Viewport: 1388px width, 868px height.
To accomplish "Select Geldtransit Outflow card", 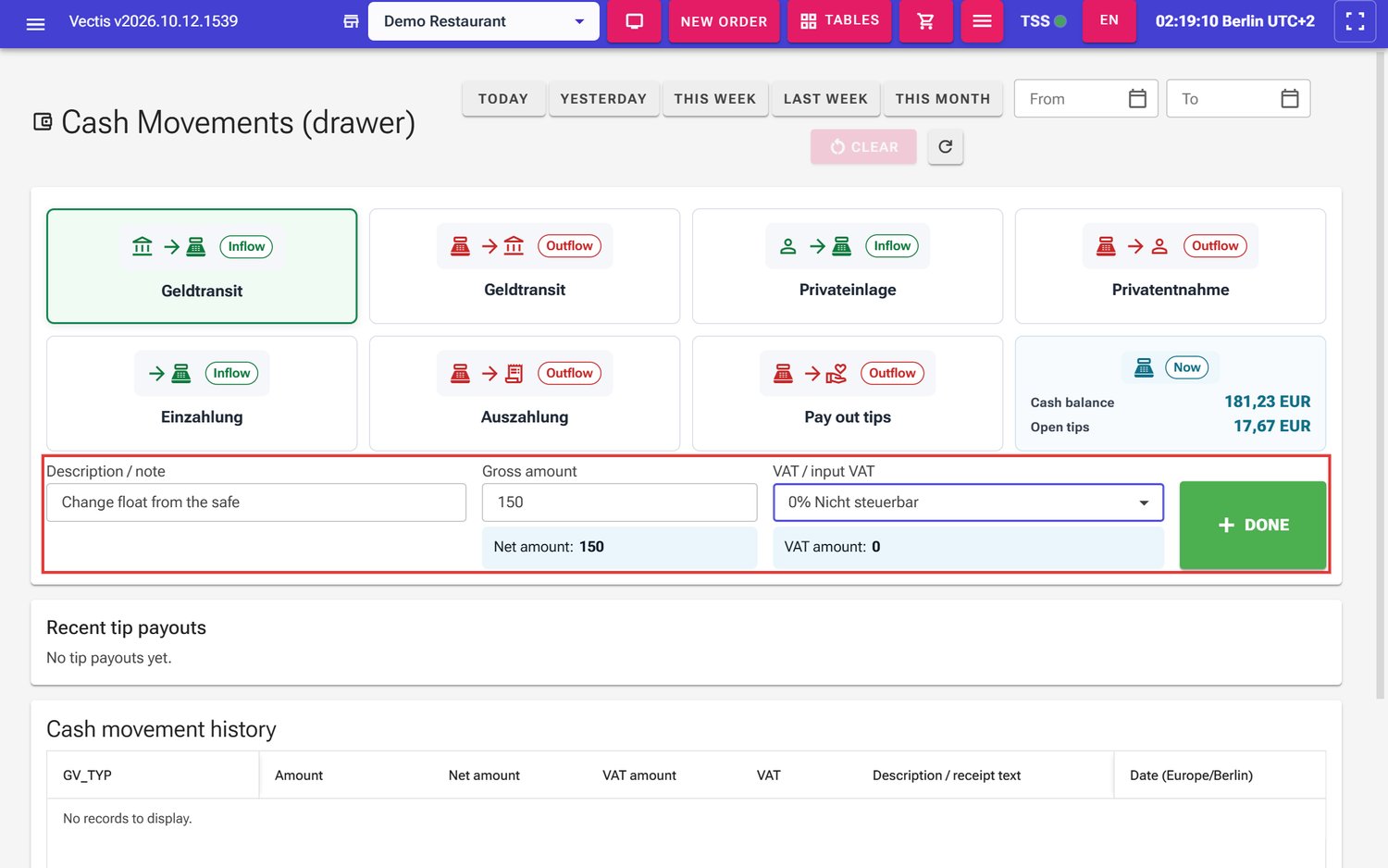I will (525, 267).
